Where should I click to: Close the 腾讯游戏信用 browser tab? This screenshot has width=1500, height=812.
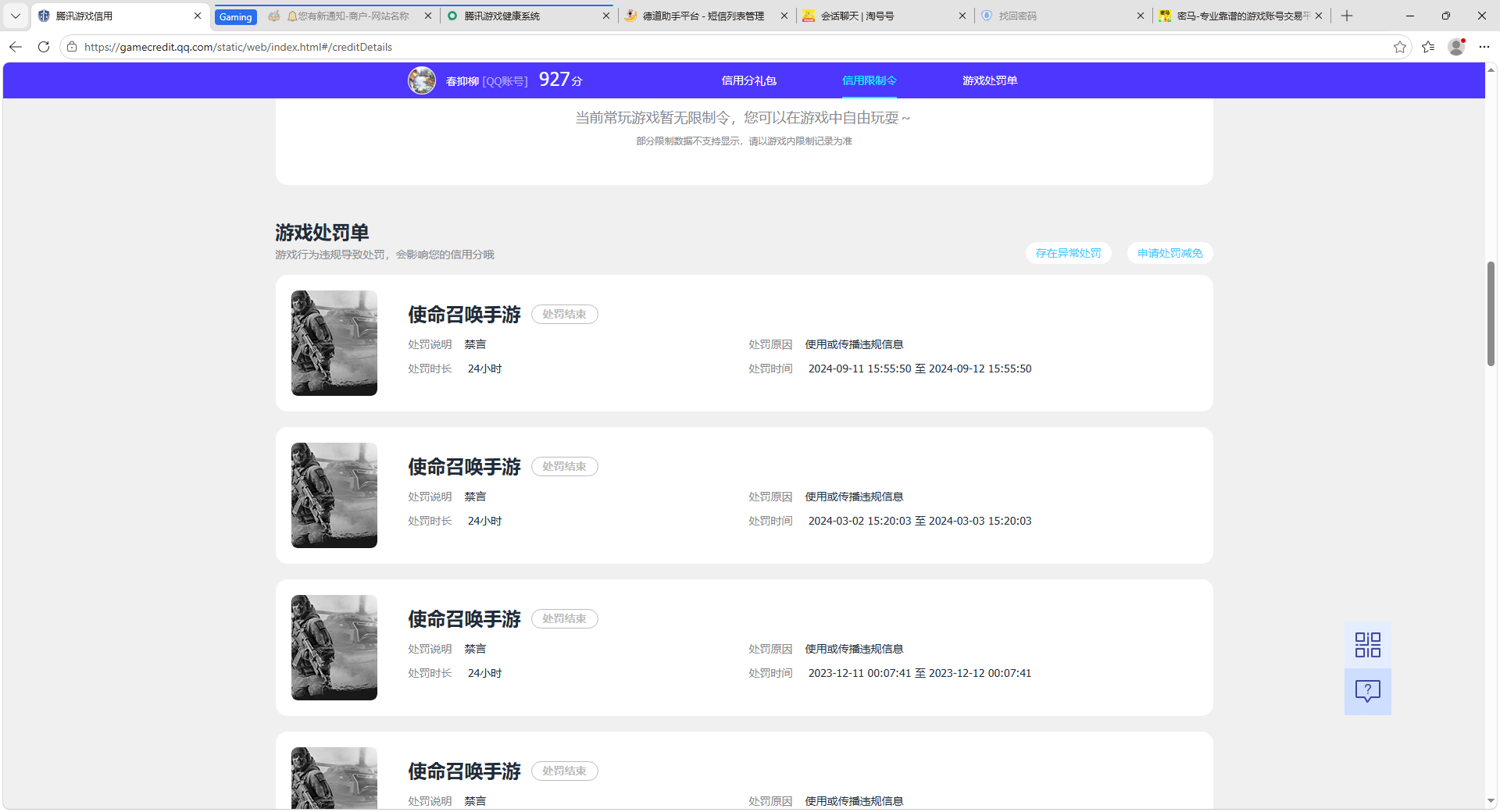point(198,16)
